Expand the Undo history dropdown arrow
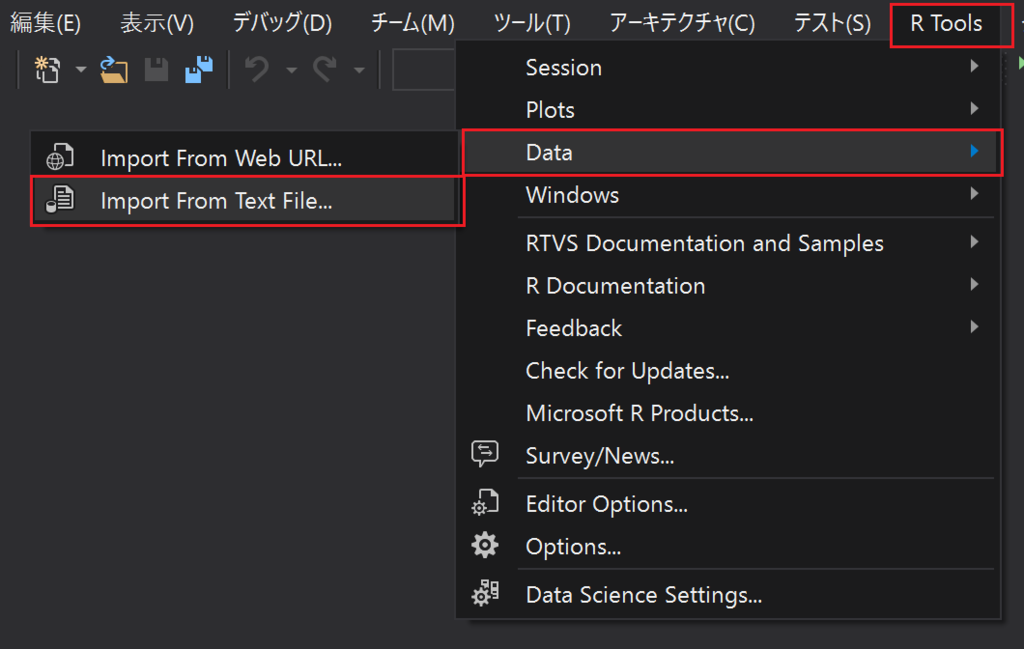This screenshot has height=649, width=1024. tap(291, 70)
